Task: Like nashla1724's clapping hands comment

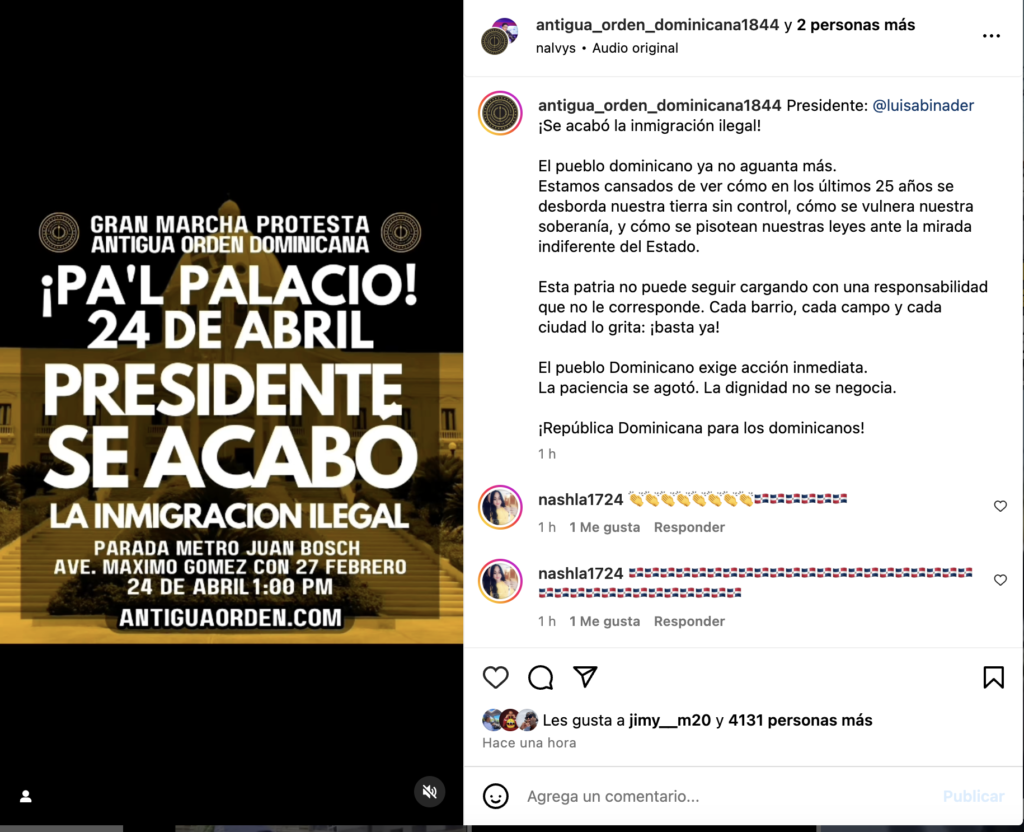Action: coord(1000,506)
